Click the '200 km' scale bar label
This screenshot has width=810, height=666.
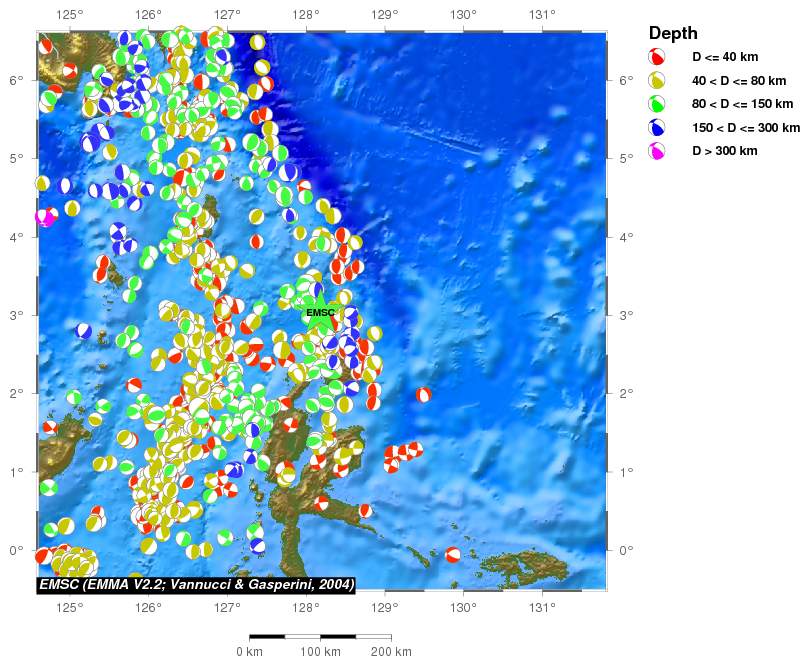point(391,652)
